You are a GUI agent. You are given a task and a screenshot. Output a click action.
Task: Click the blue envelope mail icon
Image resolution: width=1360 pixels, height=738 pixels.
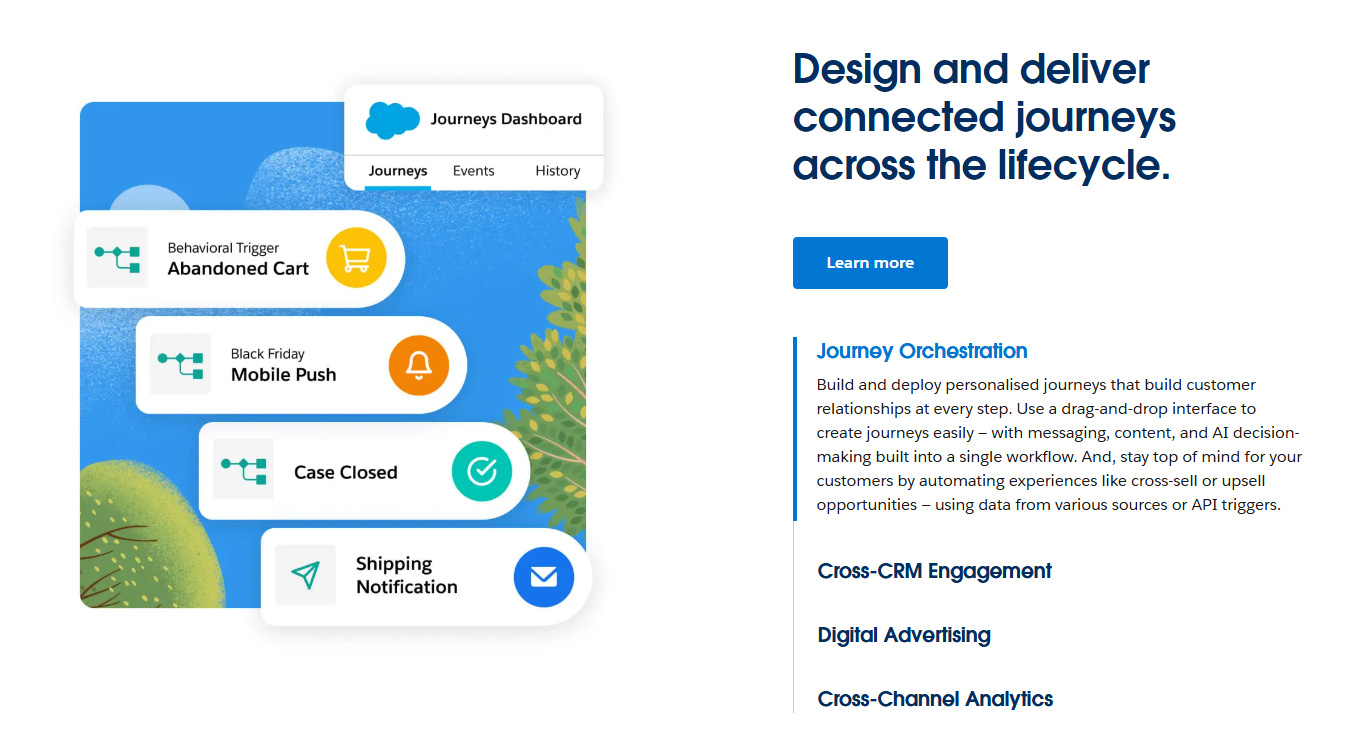(544, 577)
